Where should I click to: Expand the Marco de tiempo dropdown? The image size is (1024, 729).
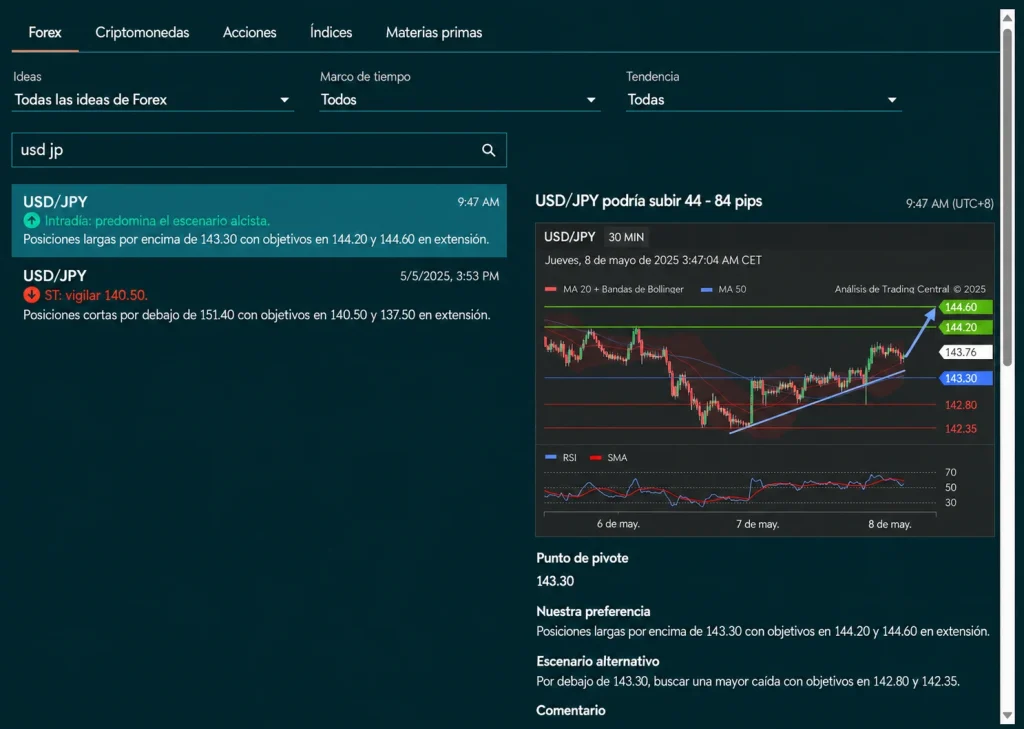click(x=459, y=100)
